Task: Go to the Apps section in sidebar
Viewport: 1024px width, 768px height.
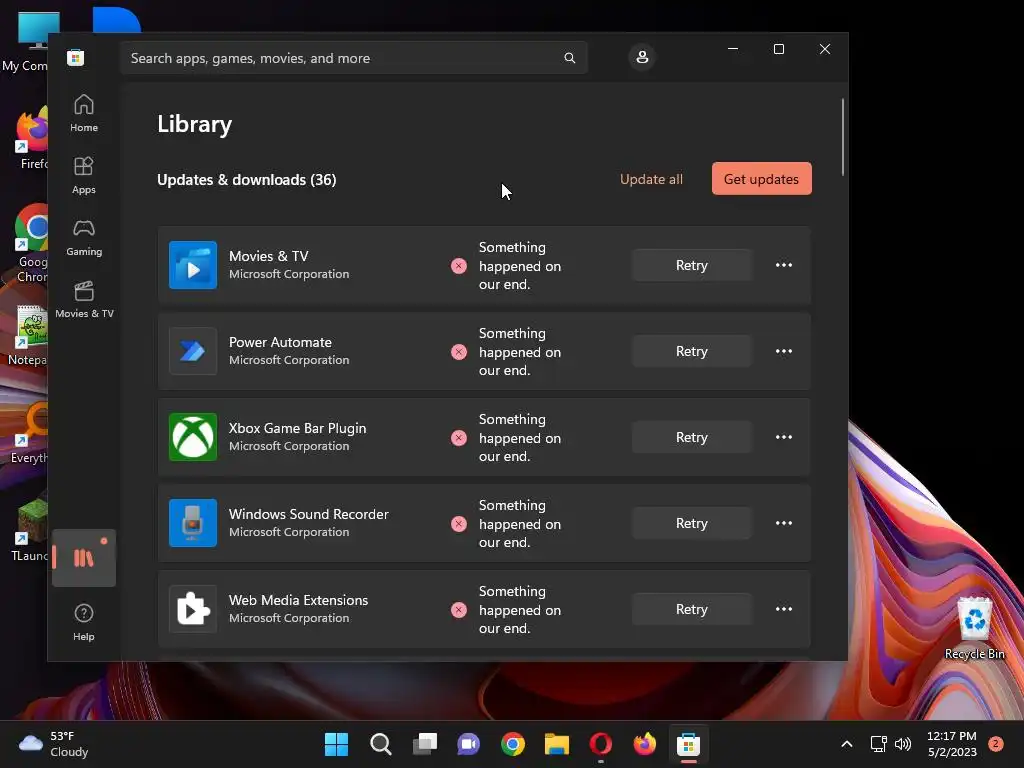Action: pos(84,176)
